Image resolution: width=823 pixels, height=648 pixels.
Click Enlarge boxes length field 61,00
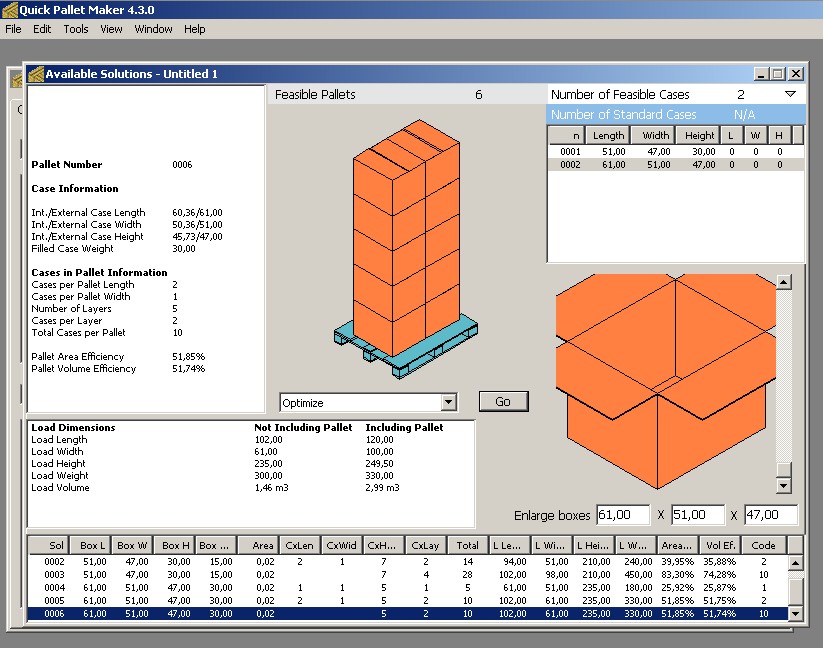(623, 515)
